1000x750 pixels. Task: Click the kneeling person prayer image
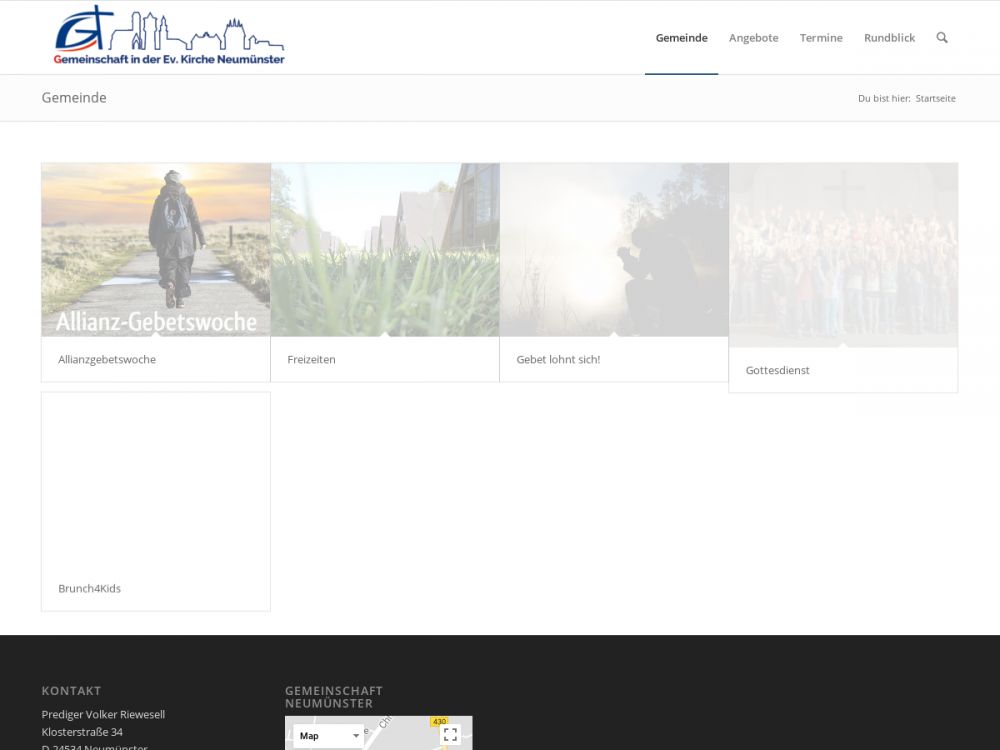pyautogui.click(x=614, y=250)
